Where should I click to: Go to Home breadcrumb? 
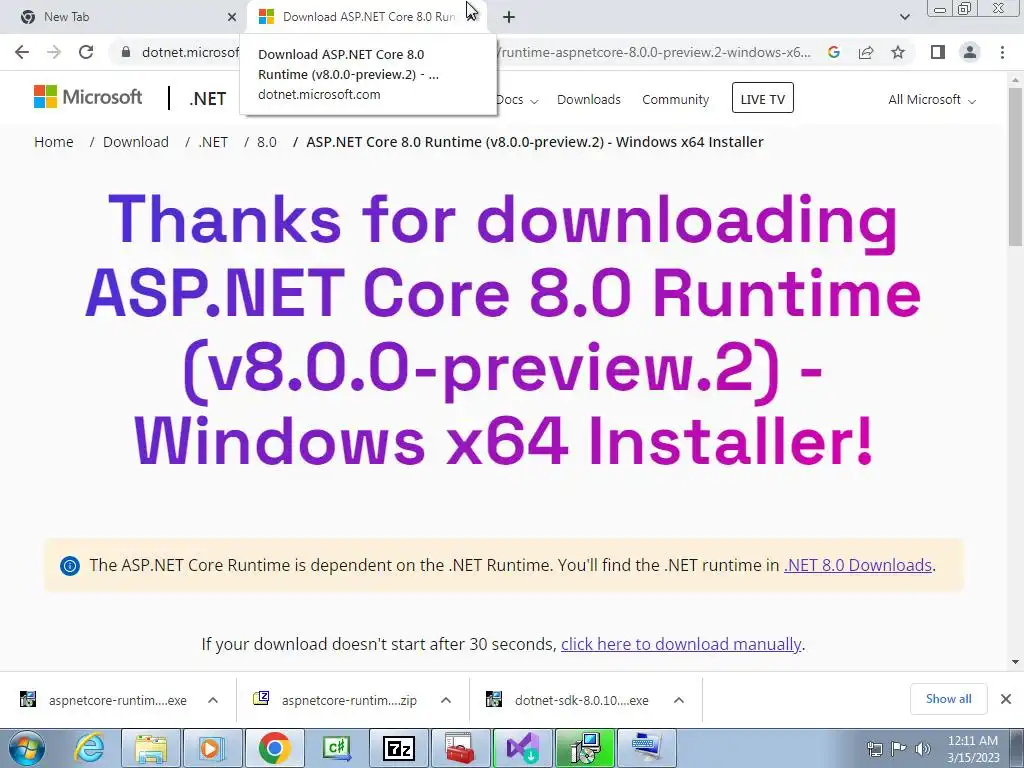coord(54,142)
